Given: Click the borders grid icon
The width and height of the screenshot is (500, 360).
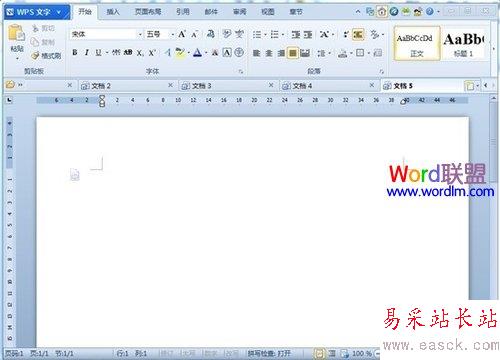Looking at the screenshot, I should [x=360, y=53].
